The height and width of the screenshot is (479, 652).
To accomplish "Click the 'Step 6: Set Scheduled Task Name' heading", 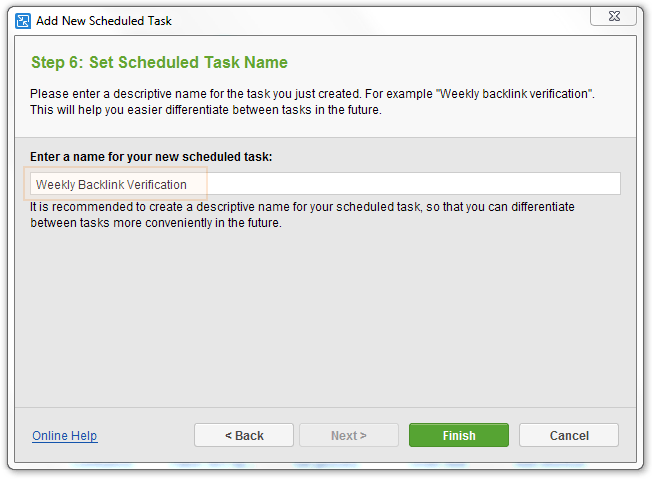I will [x=159, y=62].
